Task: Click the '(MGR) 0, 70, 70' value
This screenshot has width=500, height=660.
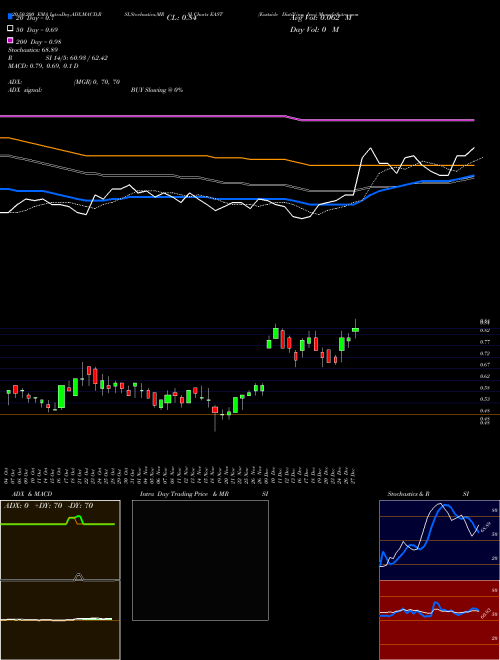Action: (x=97, y=82)
